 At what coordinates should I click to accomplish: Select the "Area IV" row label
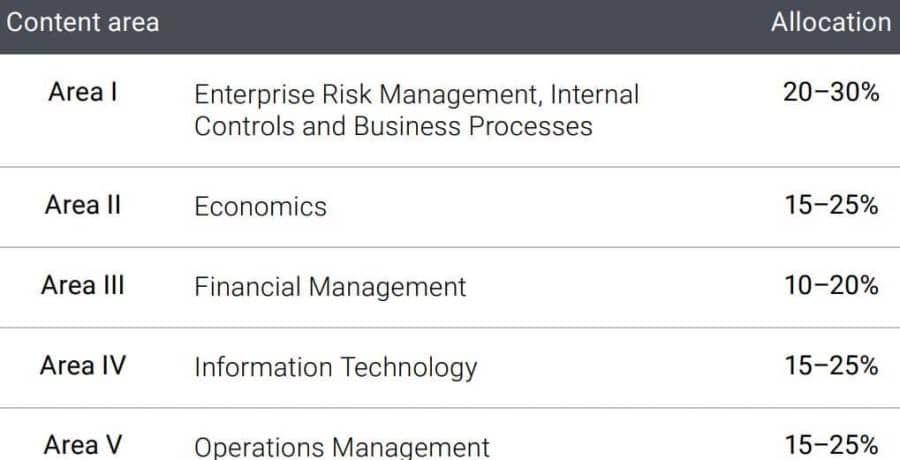(83, 365)
